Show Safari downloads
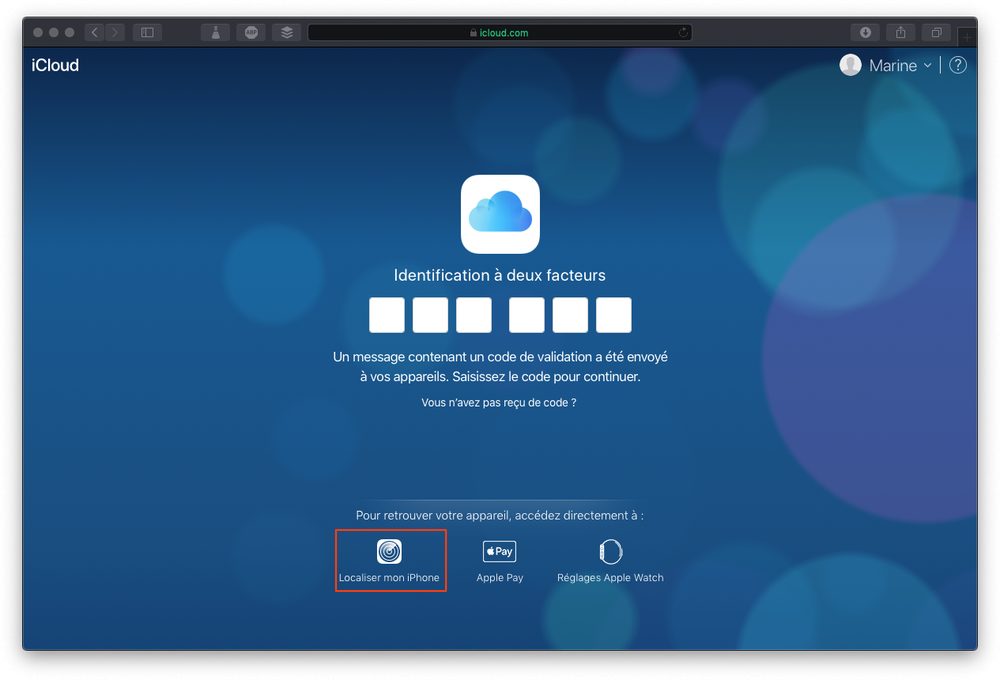 (865, 33)
